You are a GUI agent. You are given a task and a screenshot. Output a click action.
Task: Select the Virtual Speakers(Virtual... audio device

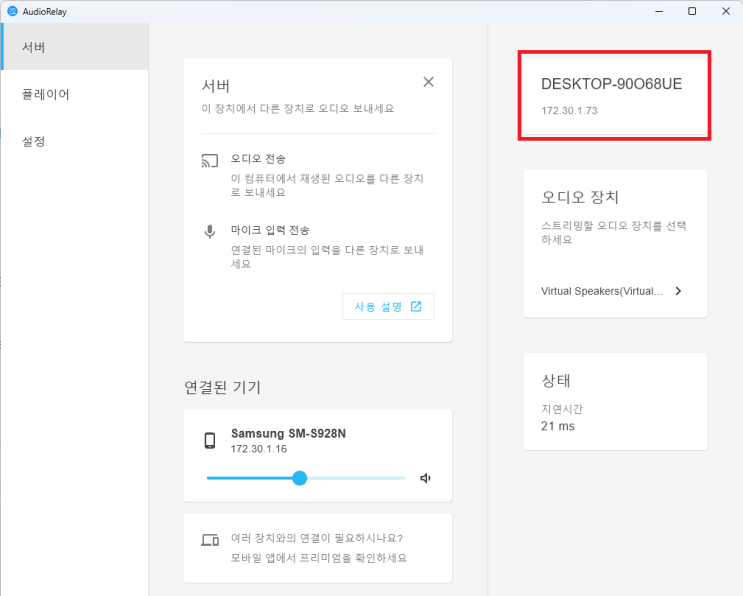coord(613,291)
